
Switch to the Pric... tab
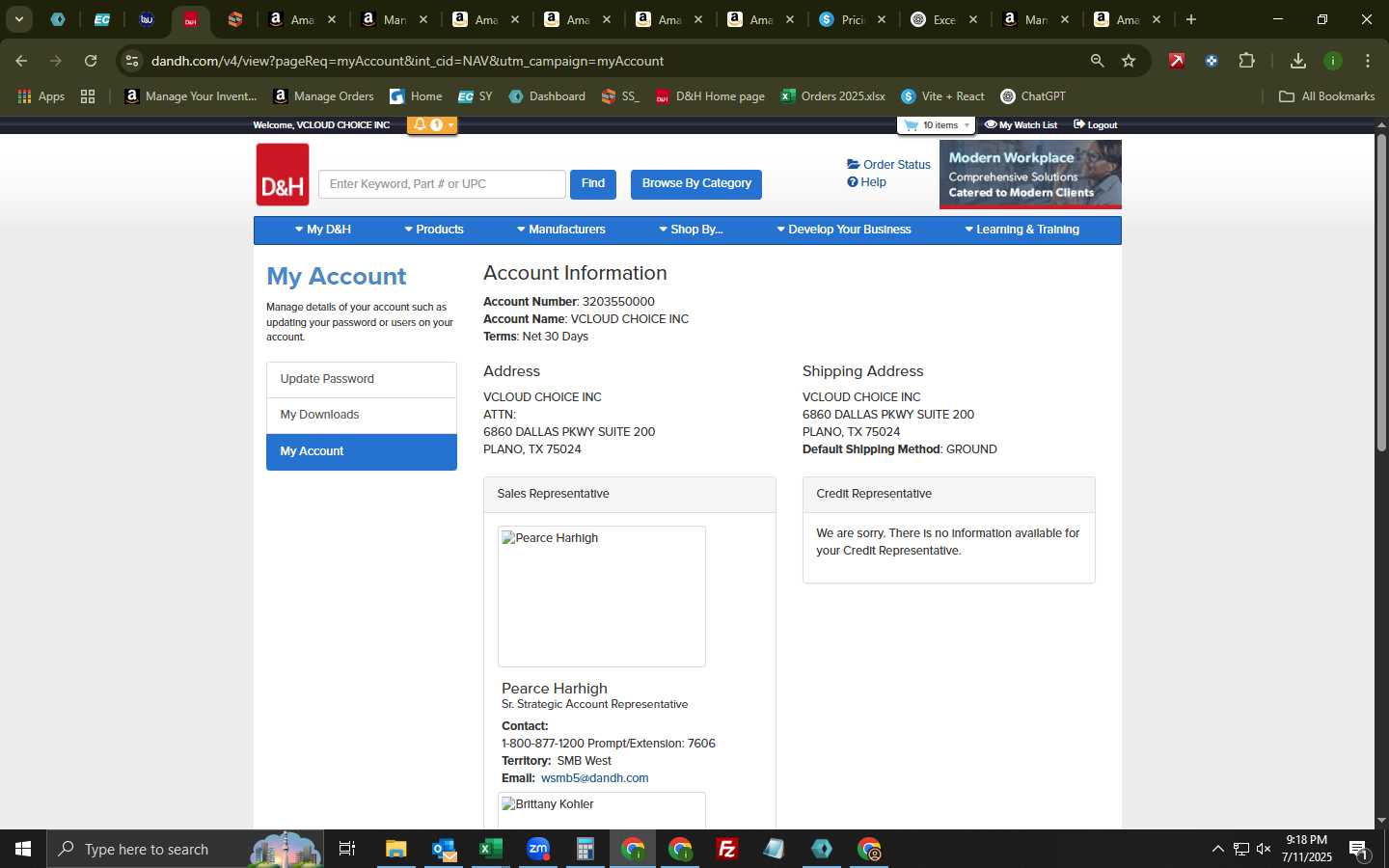click(853, 19)
